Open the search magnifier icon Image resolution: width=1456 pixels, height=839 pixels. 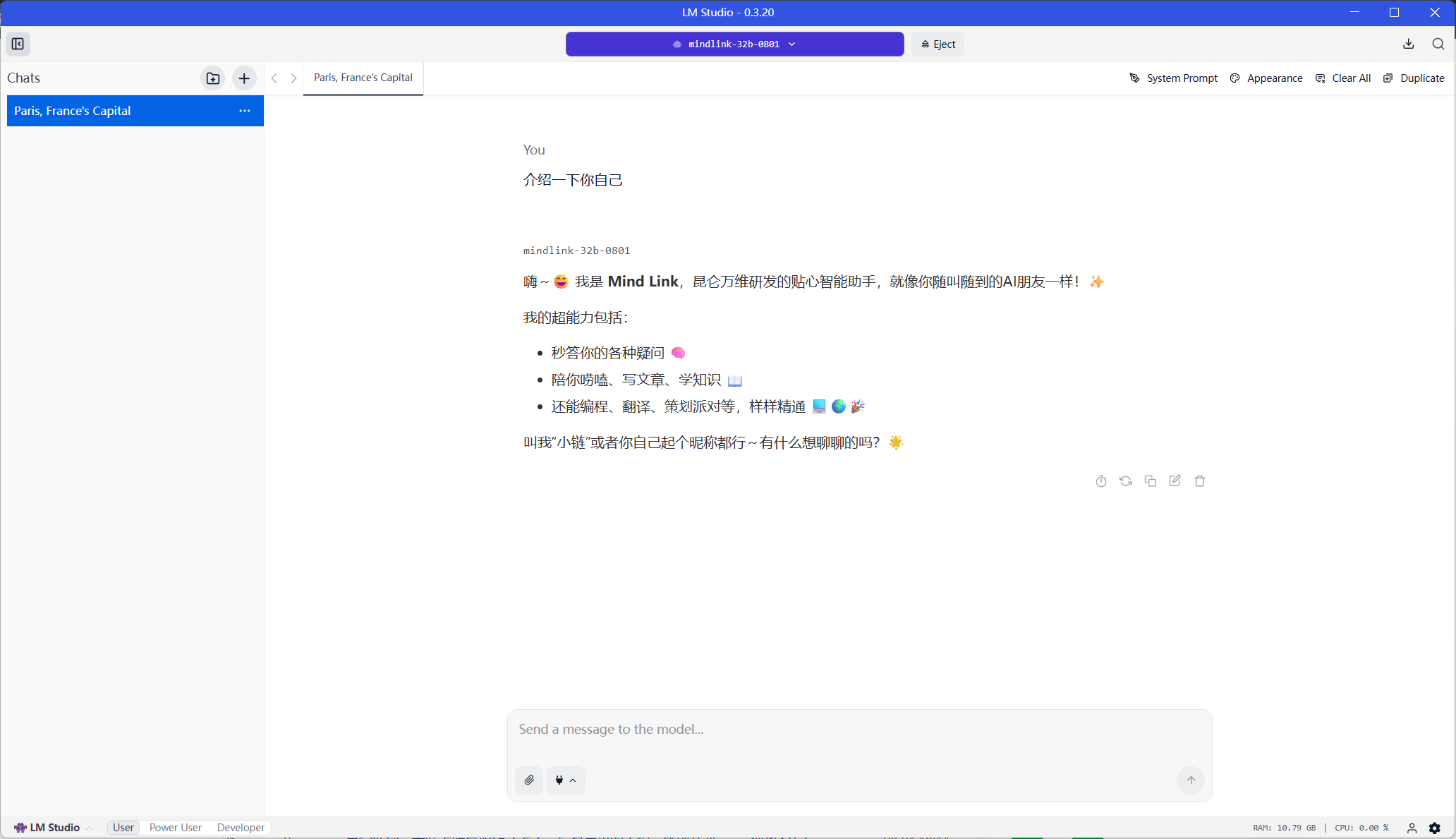tap(1438, 44)
